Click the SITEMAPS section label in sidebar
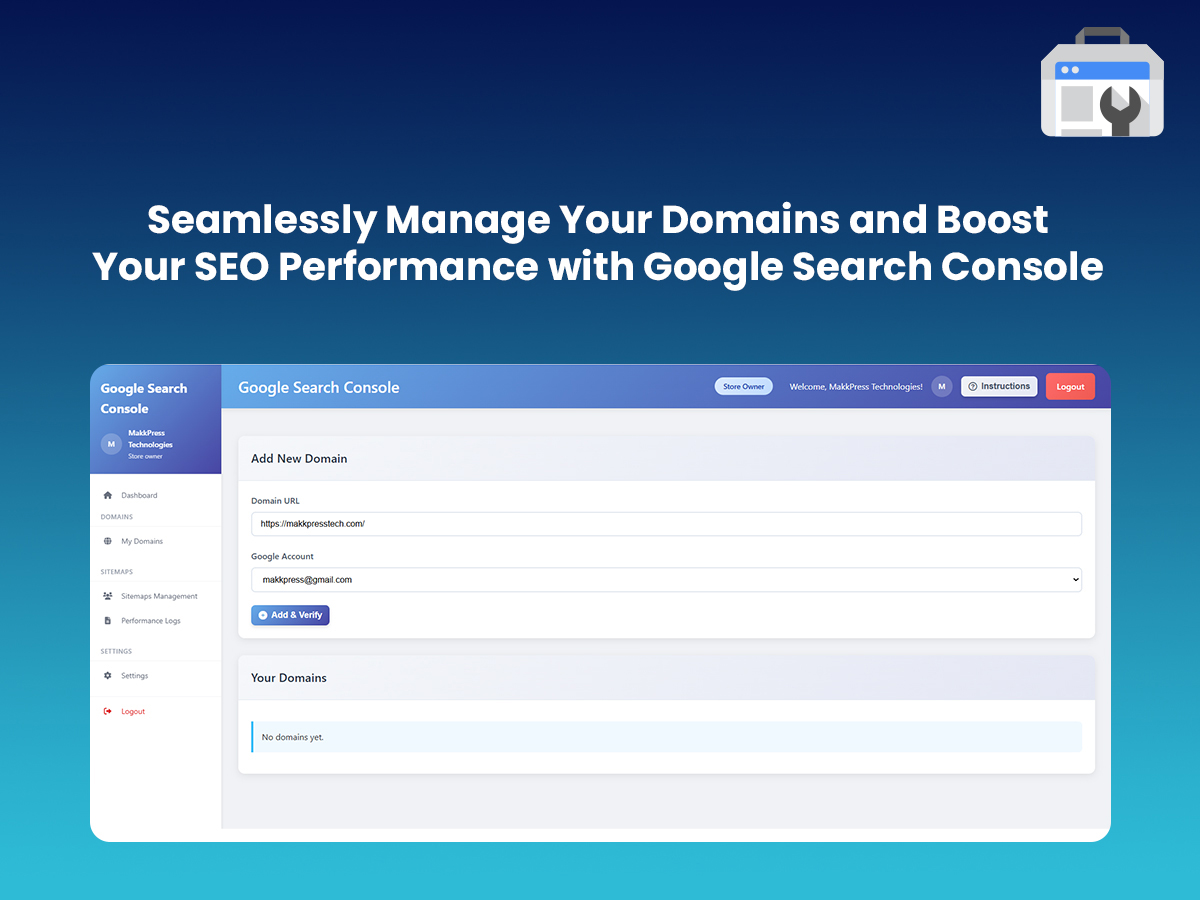Viewport: 1200px width, 900px height. pyautogui.click(x=117, y=572)
